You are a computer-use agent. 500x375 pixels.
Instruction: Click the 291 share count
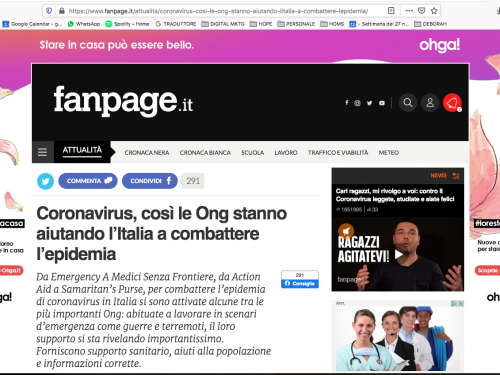[x=193, y=181]
